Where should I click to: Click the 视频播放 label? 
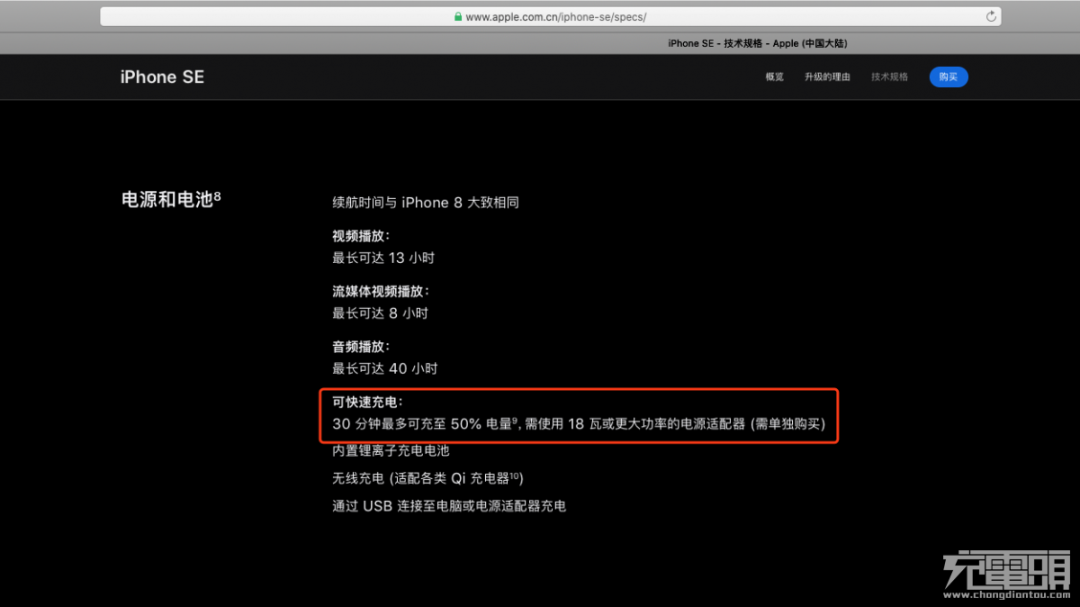point(361,236)
